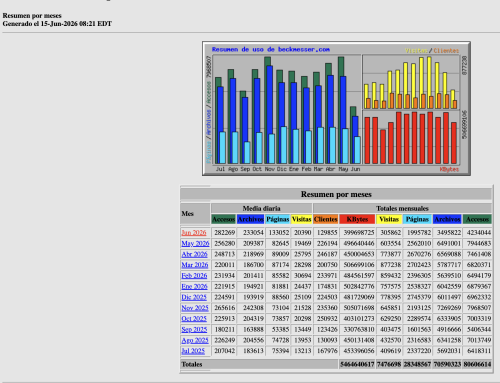Click the total Archivos value 70590323
Image resolution: width=500 pixels, height=383 pixels.
tap(447, 364)
